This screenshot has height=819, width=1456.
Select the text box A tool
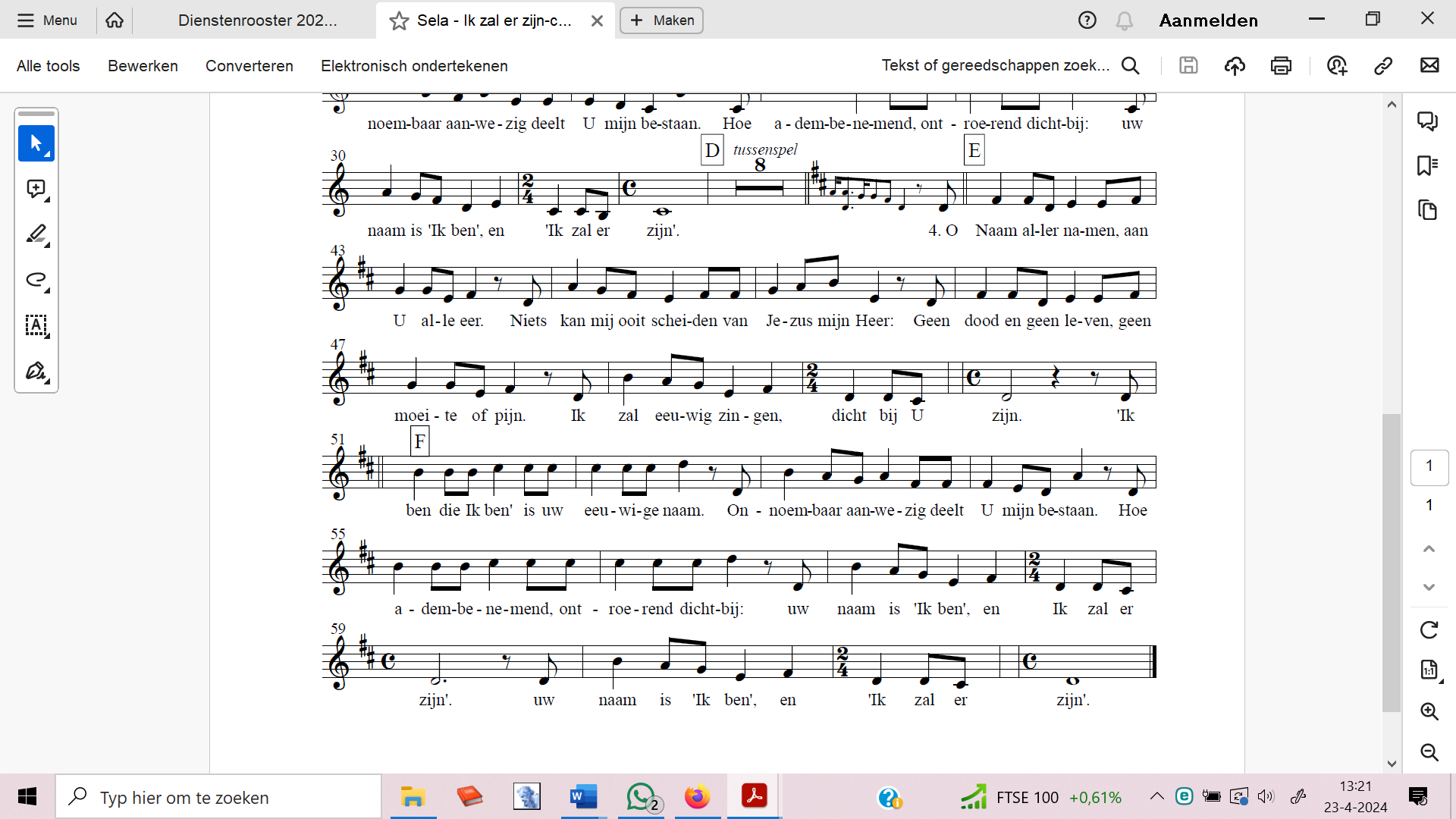click(36, 325)
